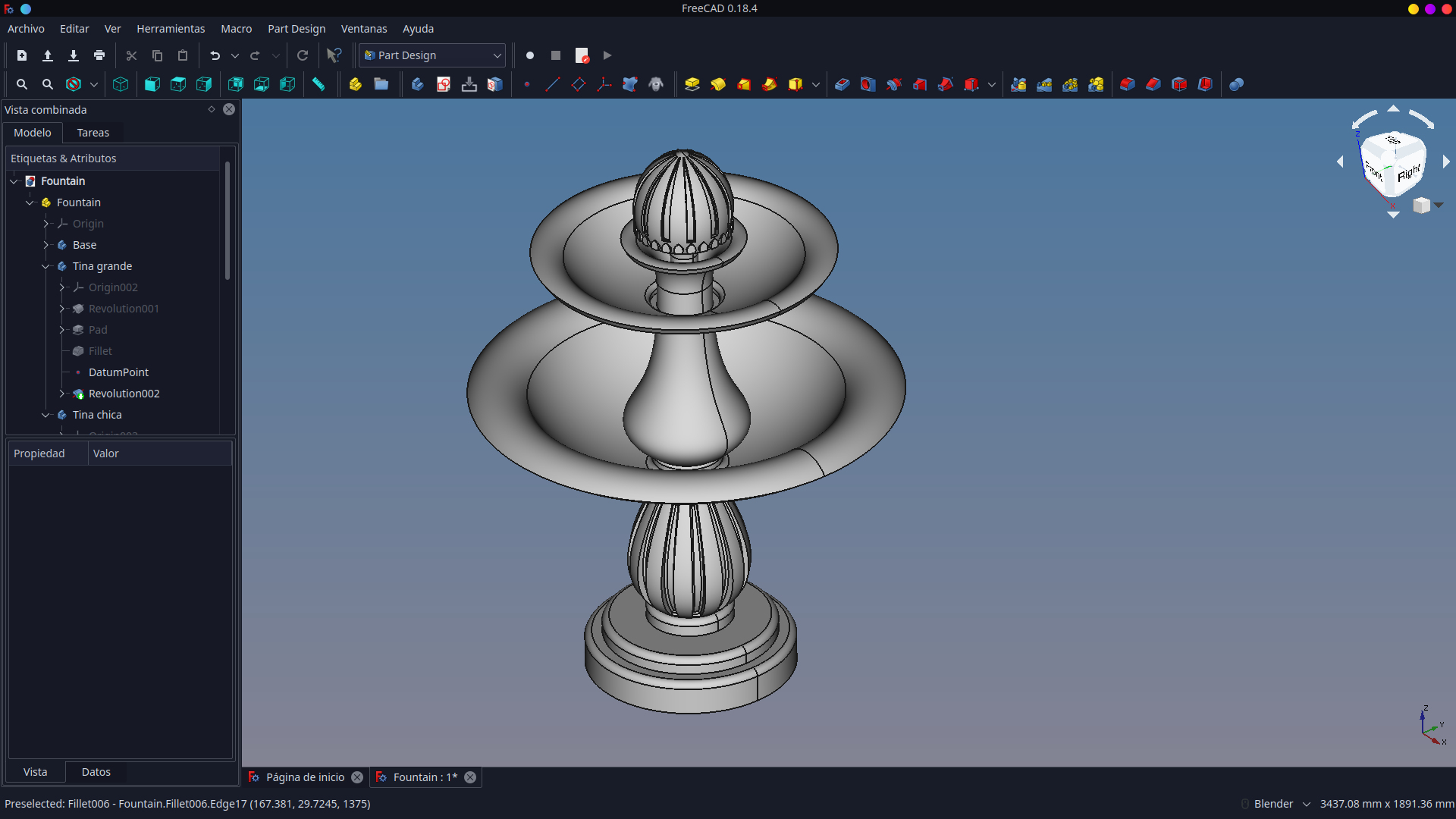
Task: Switch to the Datos property tab
Action: [x=96, y=772]
